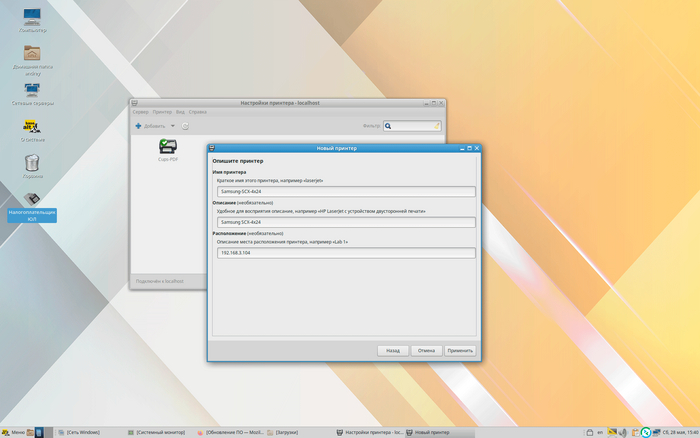This screenshot has width=700, height=438.
Task: Open the Cups-PDF printer icon
Action: 167,148
